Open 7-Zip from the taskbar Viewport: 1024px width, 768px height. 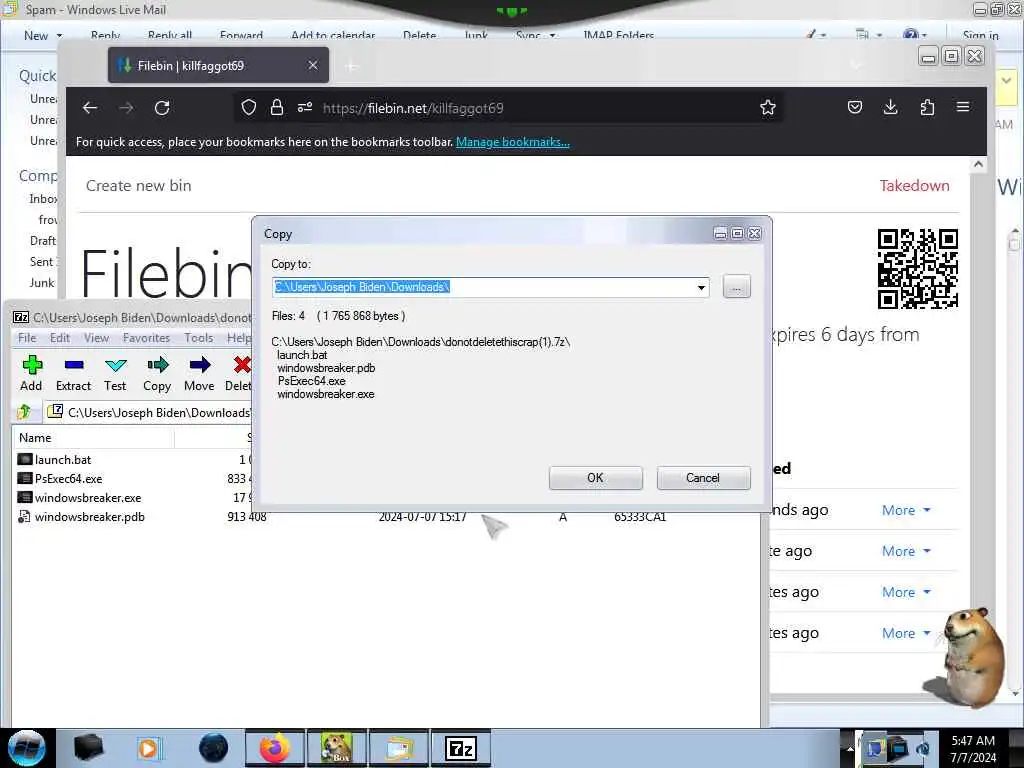point(461,748)
